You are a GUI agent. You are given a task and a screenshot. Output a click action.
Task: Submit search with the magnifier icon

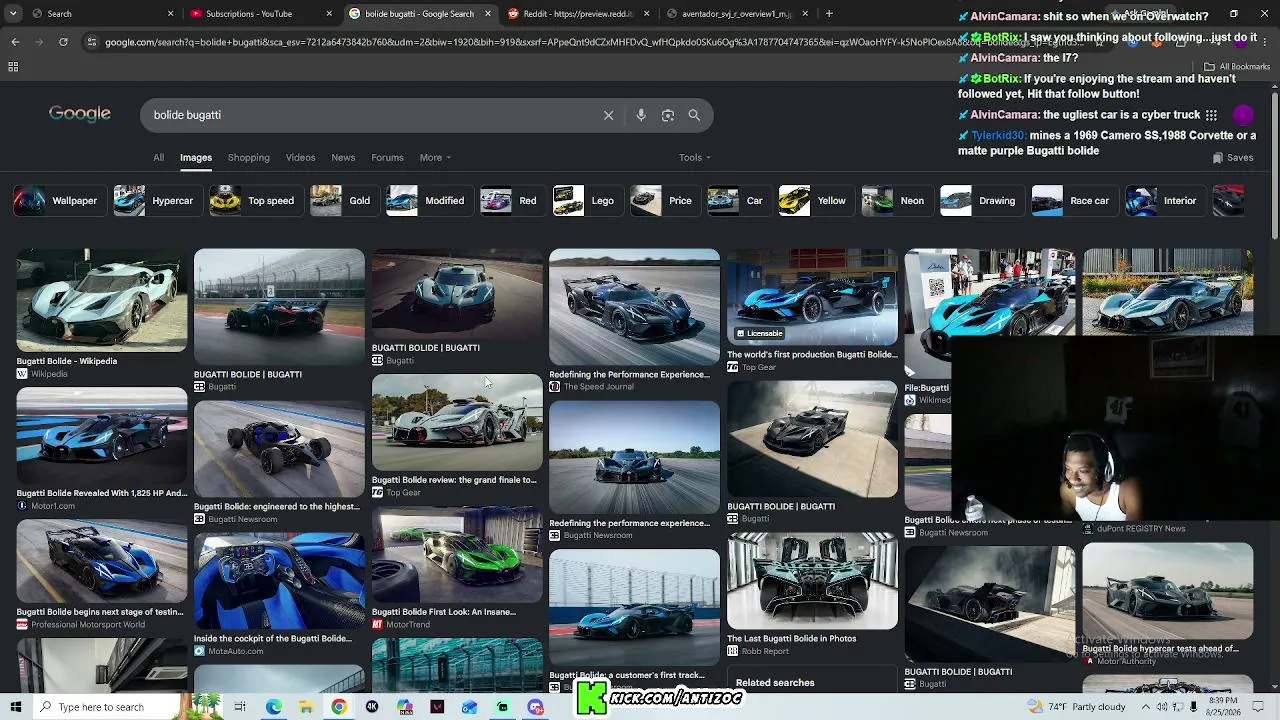(x=694, y=115)
